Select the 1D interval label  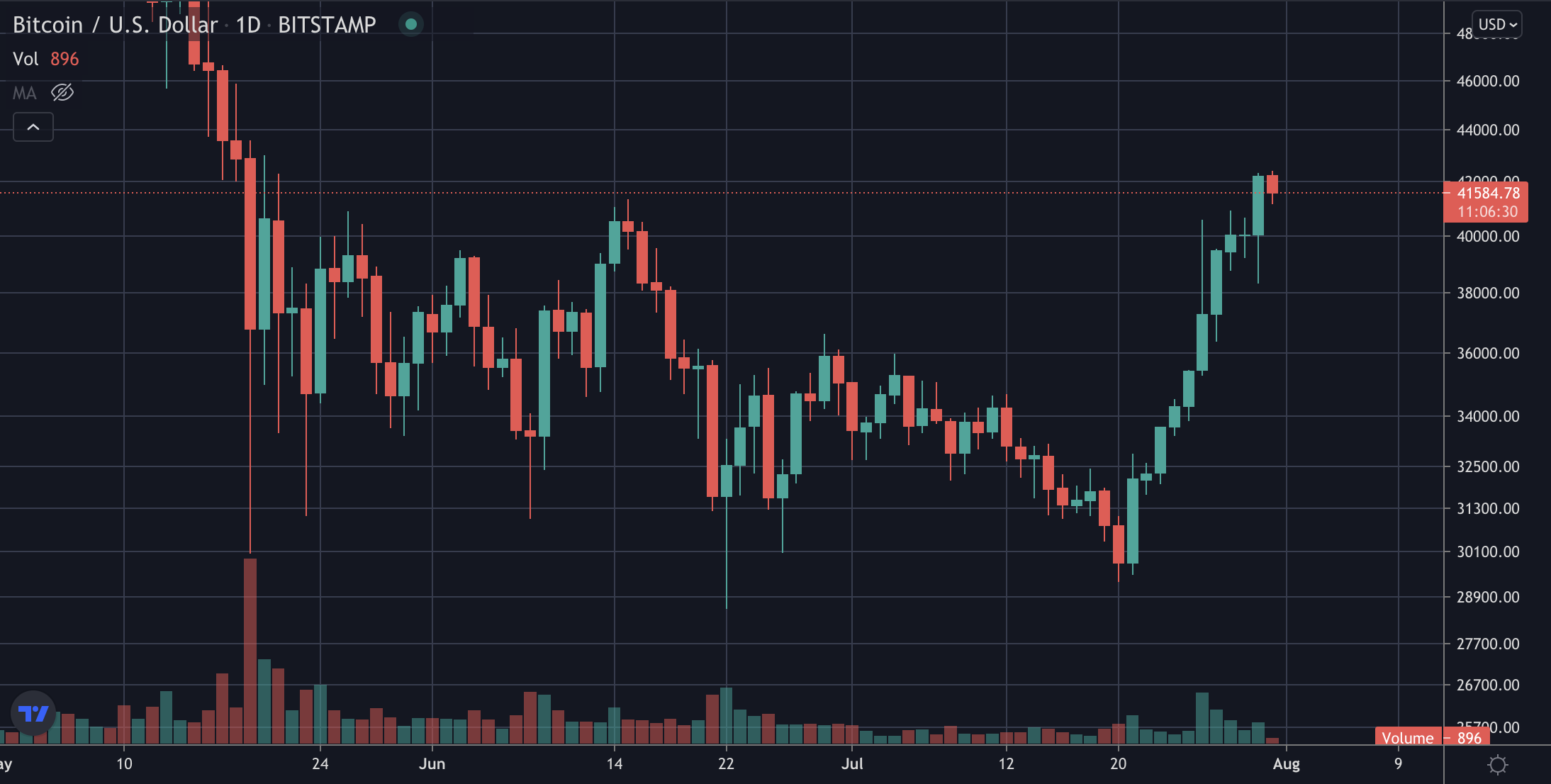pyautogui.click(x=248, y=25)
